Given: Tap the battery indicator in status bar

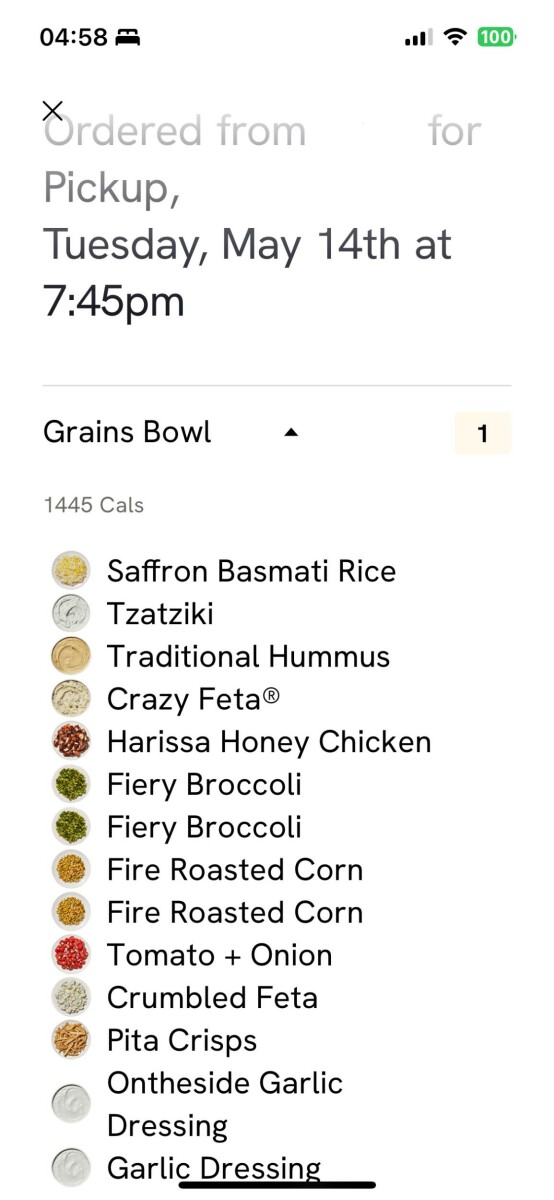Looking at the screenshot, I should point(496,37).
